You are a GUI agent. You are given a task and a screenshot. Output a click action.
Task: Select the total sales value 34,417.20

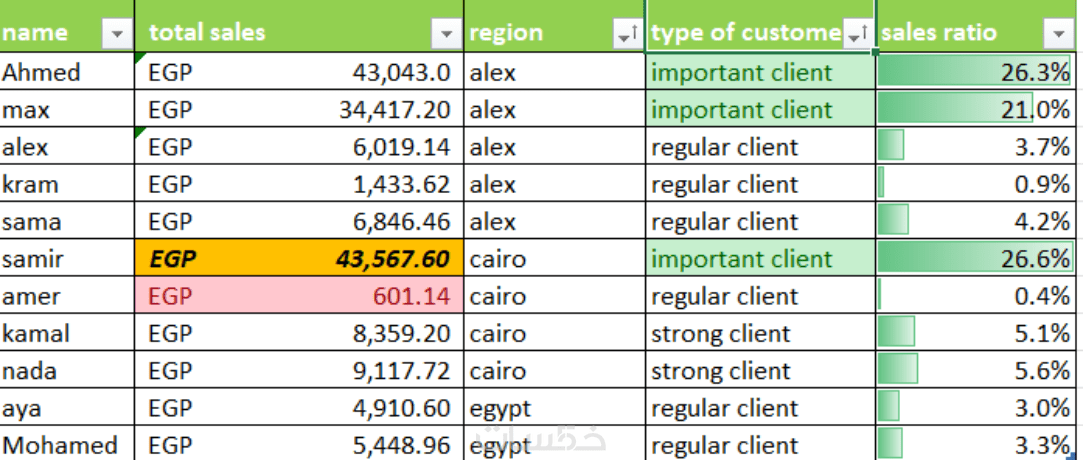(299, 110)
